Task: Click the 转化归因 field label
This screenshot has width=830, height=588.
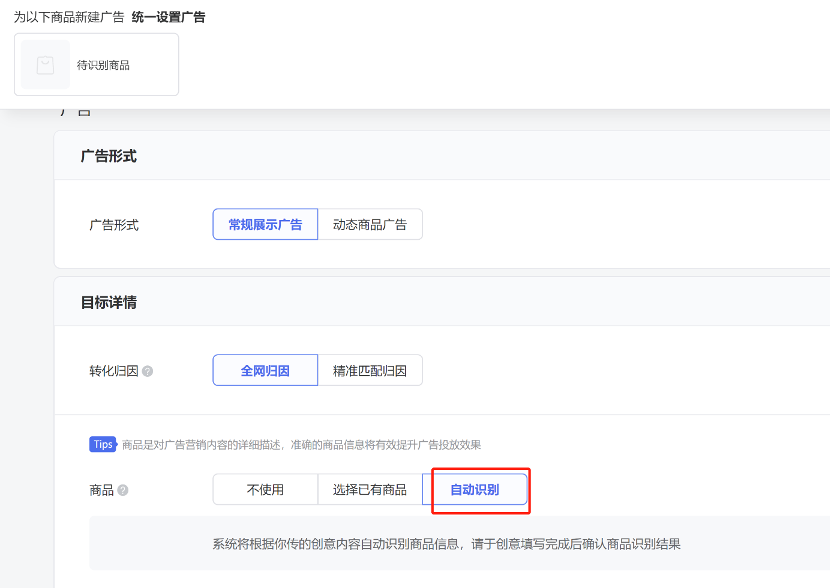Action: 114,371
